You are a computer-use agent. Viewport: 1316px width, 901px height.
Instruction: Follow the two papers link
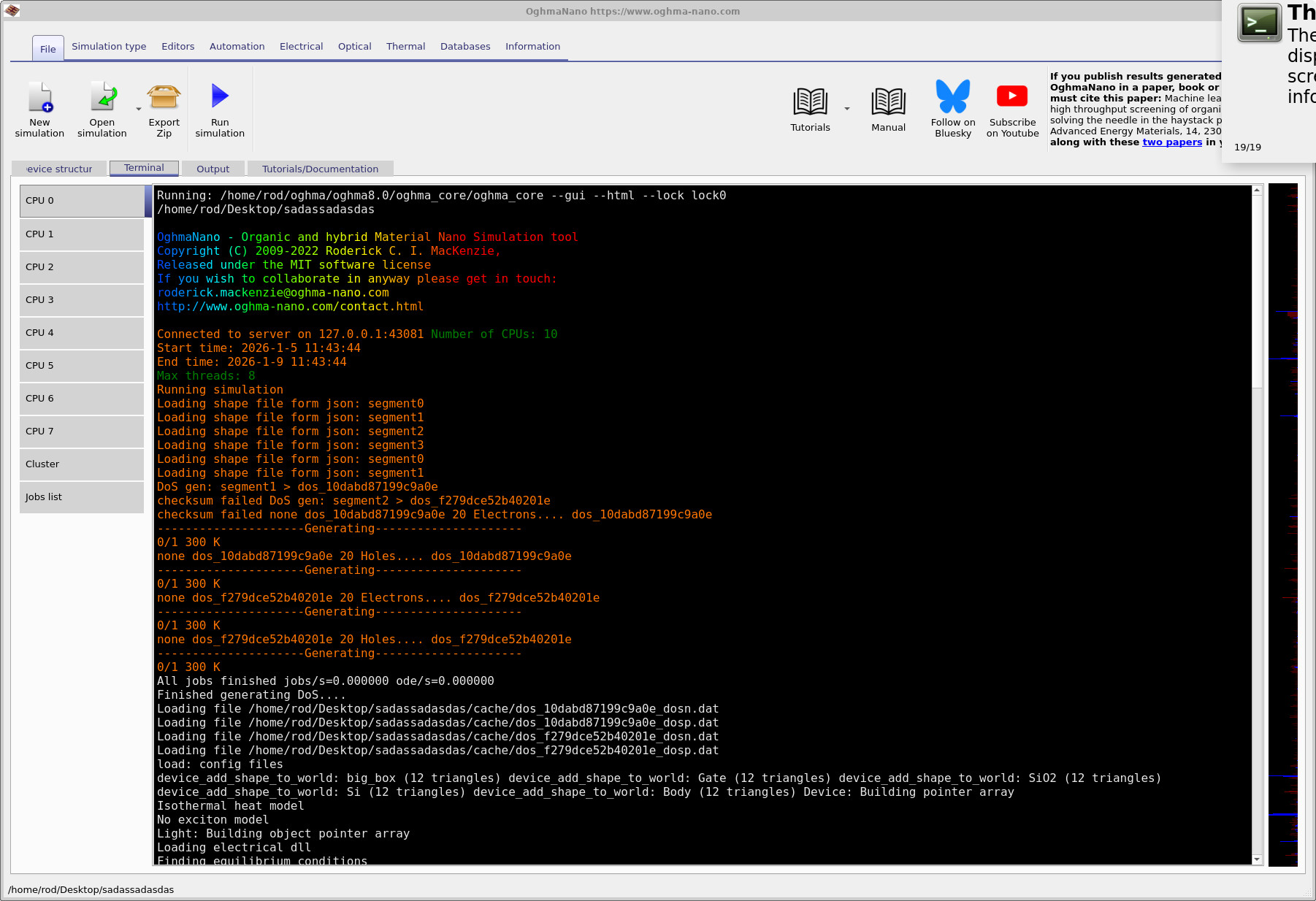point(1171,142)
